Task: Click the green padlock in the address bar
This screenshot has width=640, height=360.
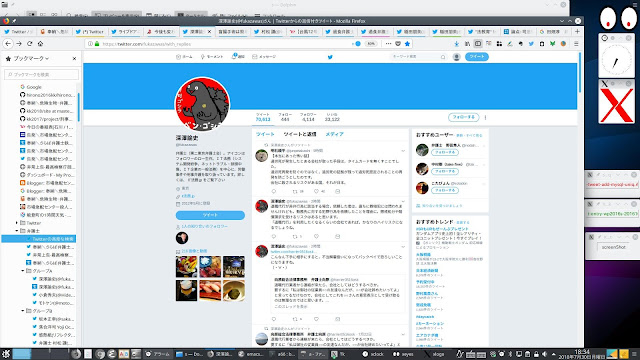Action: click(x=97, y=44)
